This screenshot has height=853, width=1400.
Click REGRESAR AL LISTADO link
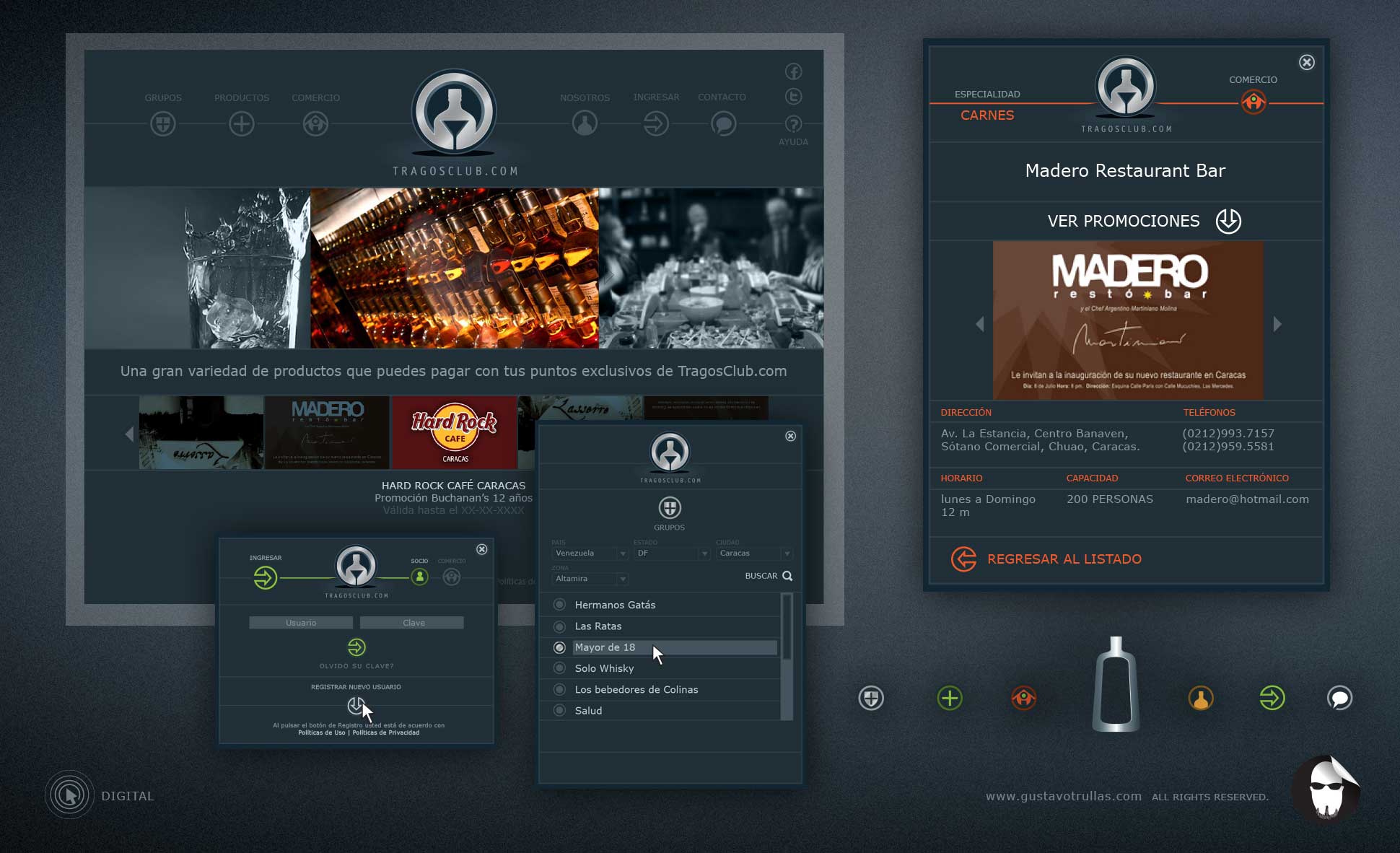tap(1064, 559)
